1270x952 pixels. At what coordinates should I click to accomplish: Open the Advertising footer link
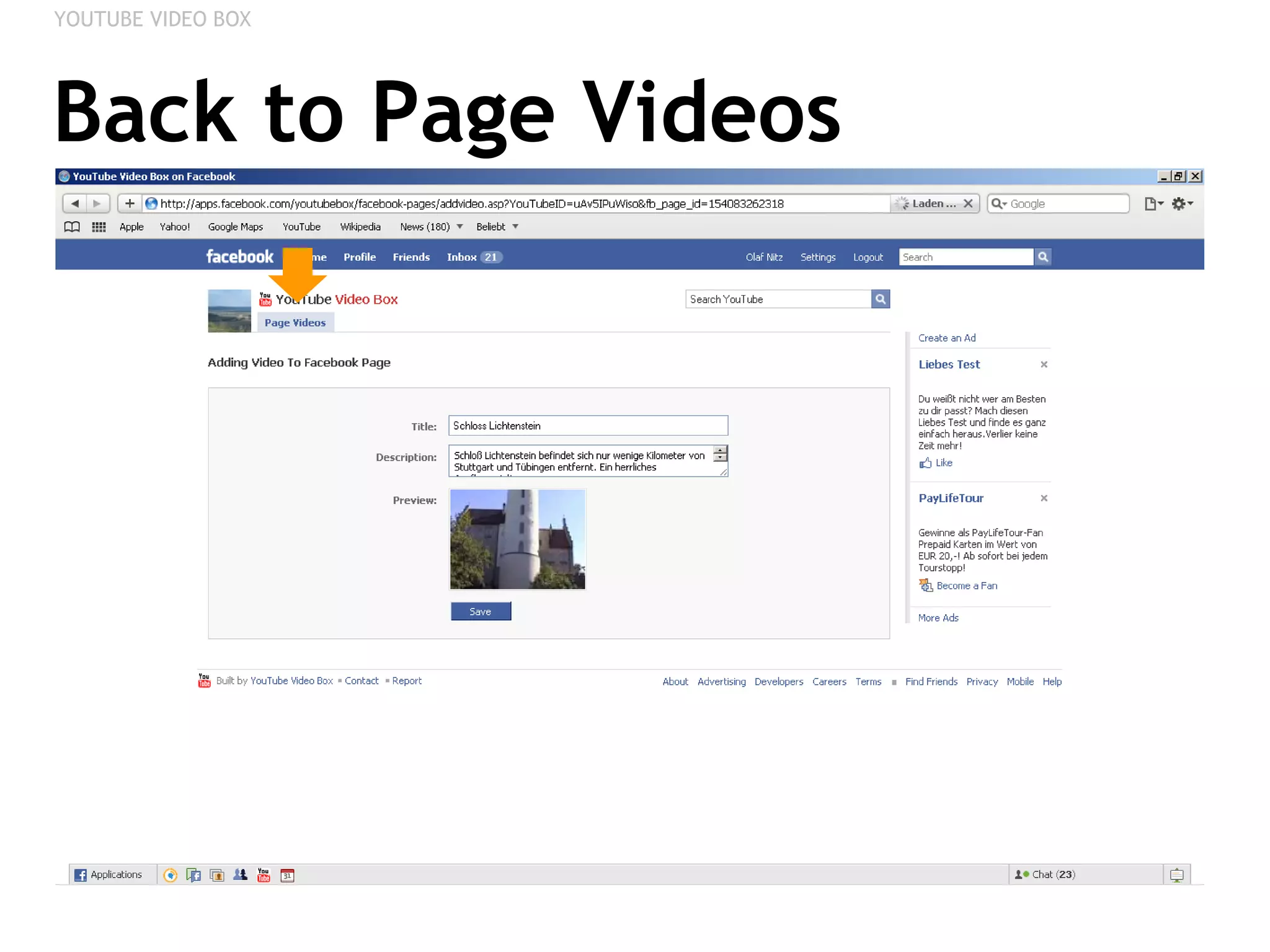721,682
